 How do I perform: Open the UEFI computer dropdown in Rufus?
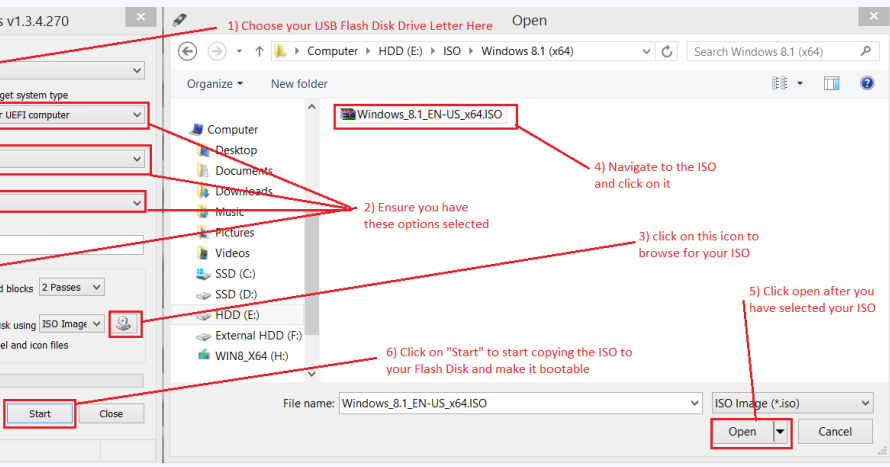point(71,115)
